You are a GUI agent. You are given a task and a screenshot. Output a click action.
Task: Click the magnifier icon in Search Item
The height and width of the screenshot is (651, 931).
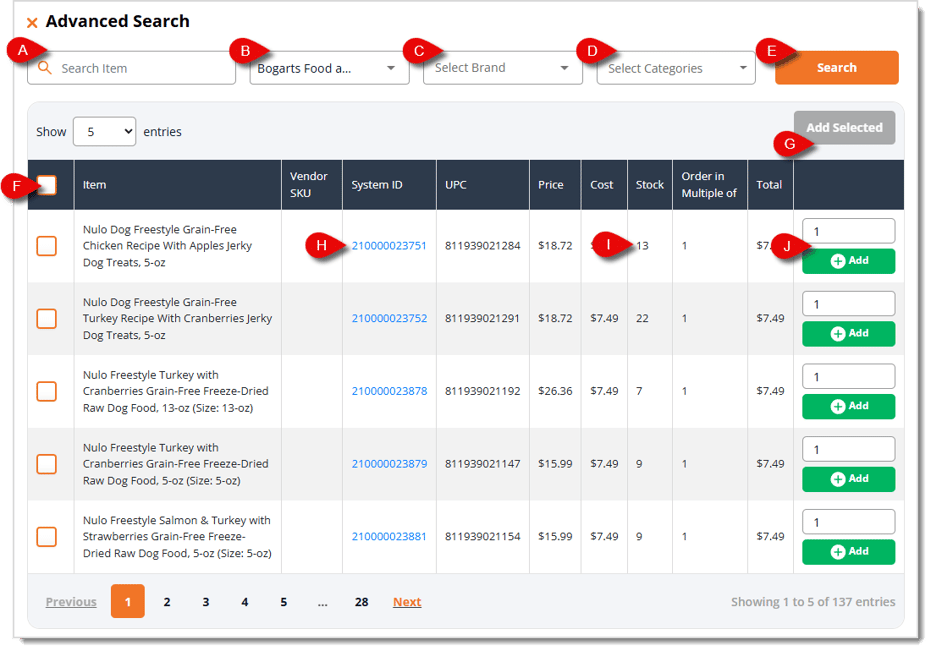pos(45,68)
